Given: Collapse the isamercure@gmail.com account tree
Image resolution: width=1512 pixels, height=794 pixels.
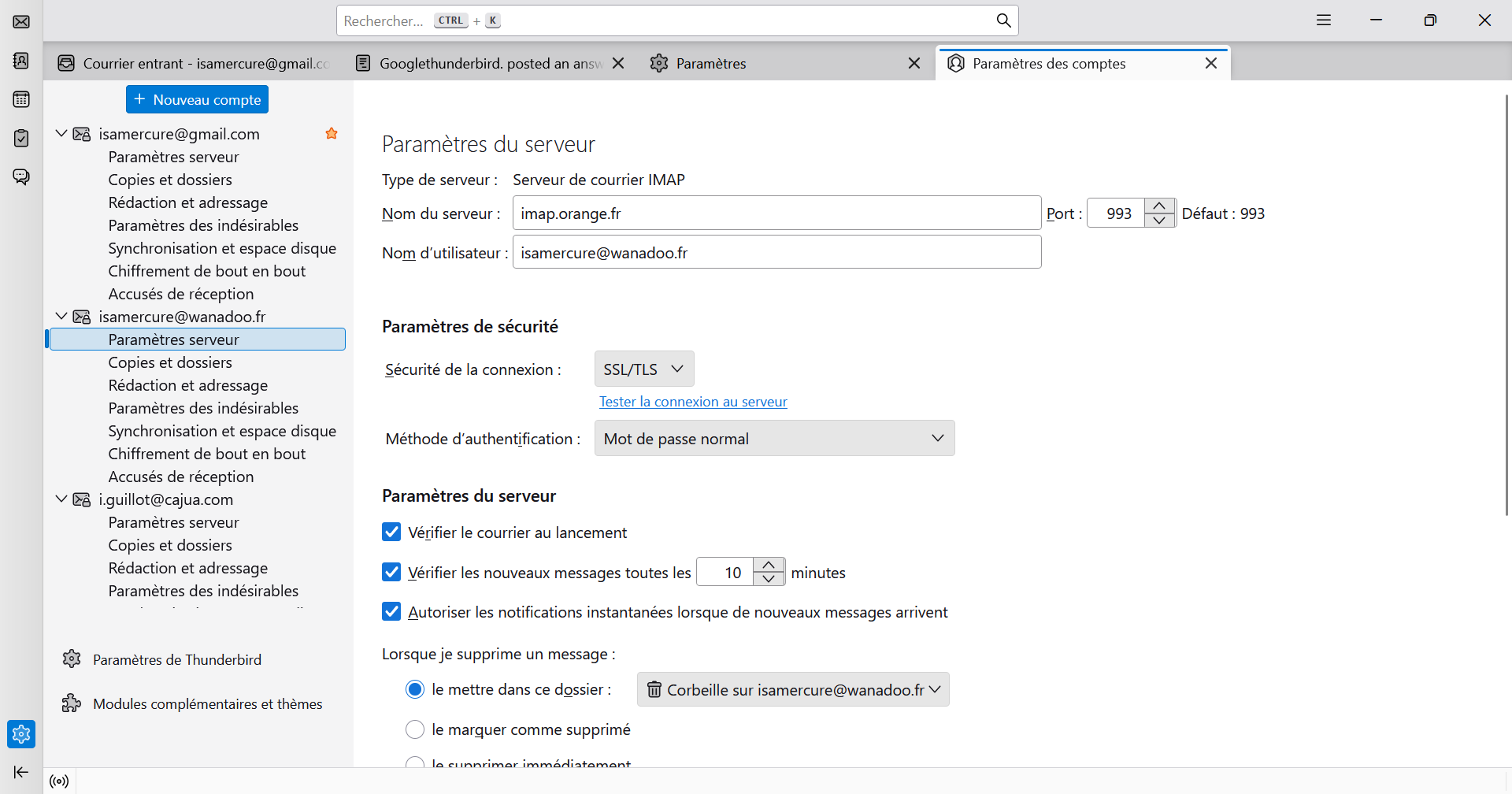Looking at the screenshot, I should [x=61, y=134].
